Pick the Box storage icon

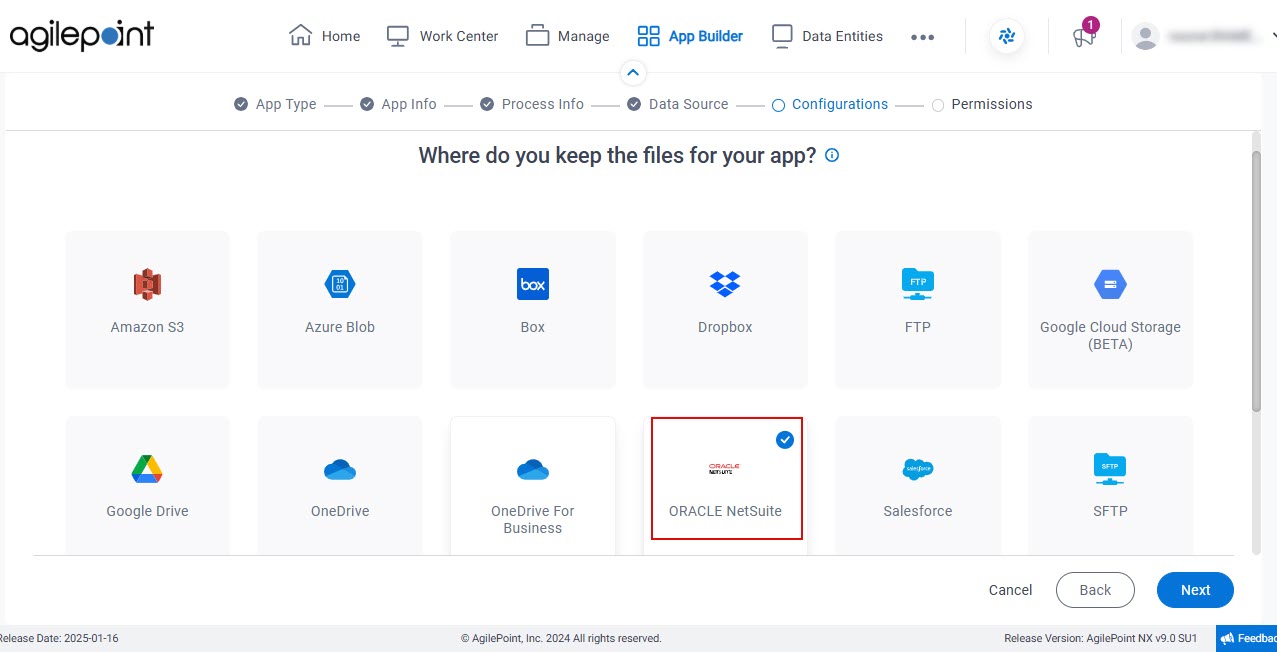pyautogui.click(x=533, y=285)
